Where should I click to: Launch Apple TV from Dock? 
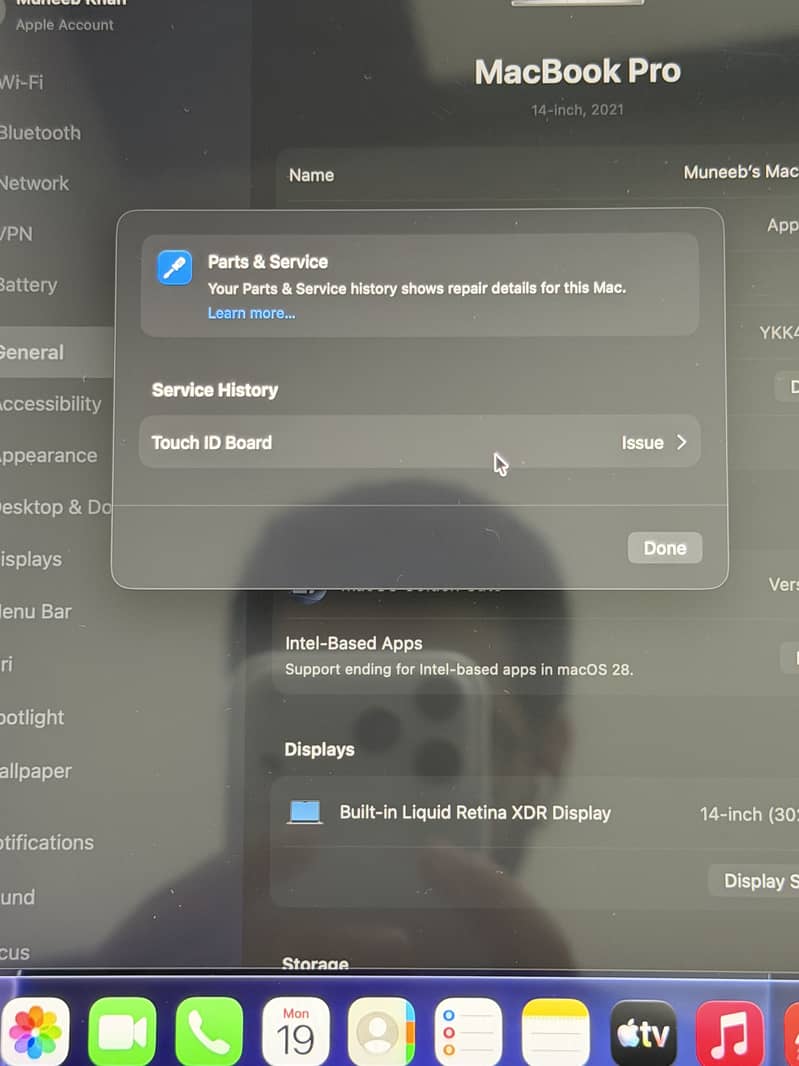point(643,1033)
